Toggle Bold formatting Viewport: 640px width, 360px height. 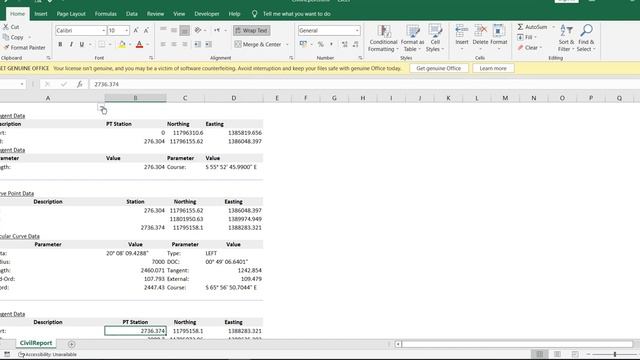(x=60, y=44)
